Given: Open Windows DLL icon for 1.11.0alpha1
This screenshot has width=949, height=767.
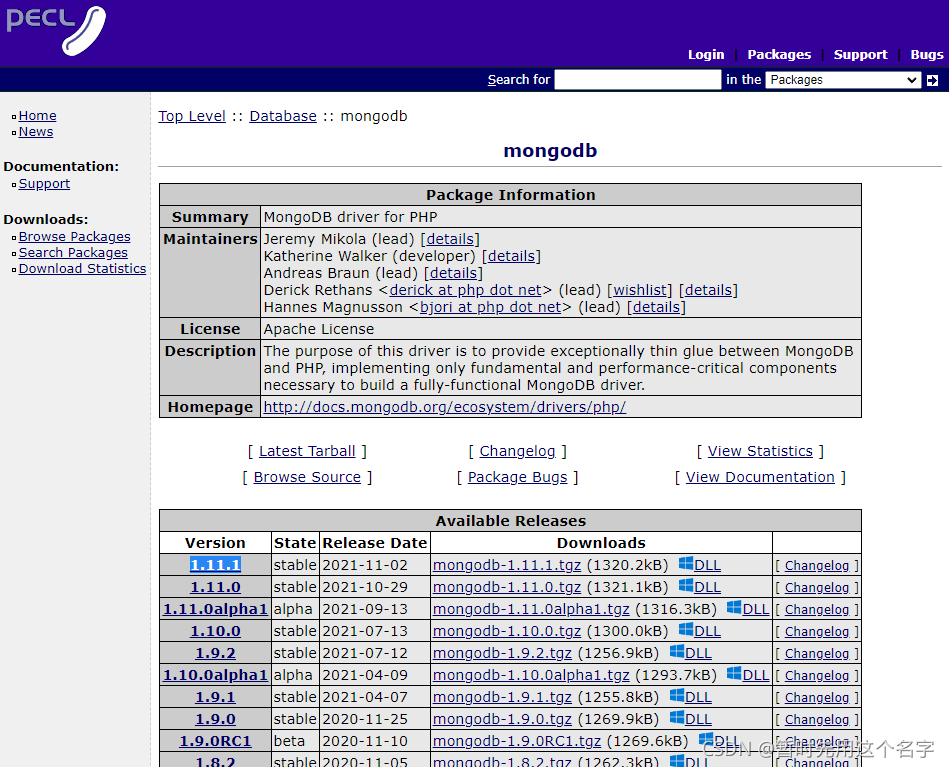Looking at the screenshot, I should [x=734, y=607].
